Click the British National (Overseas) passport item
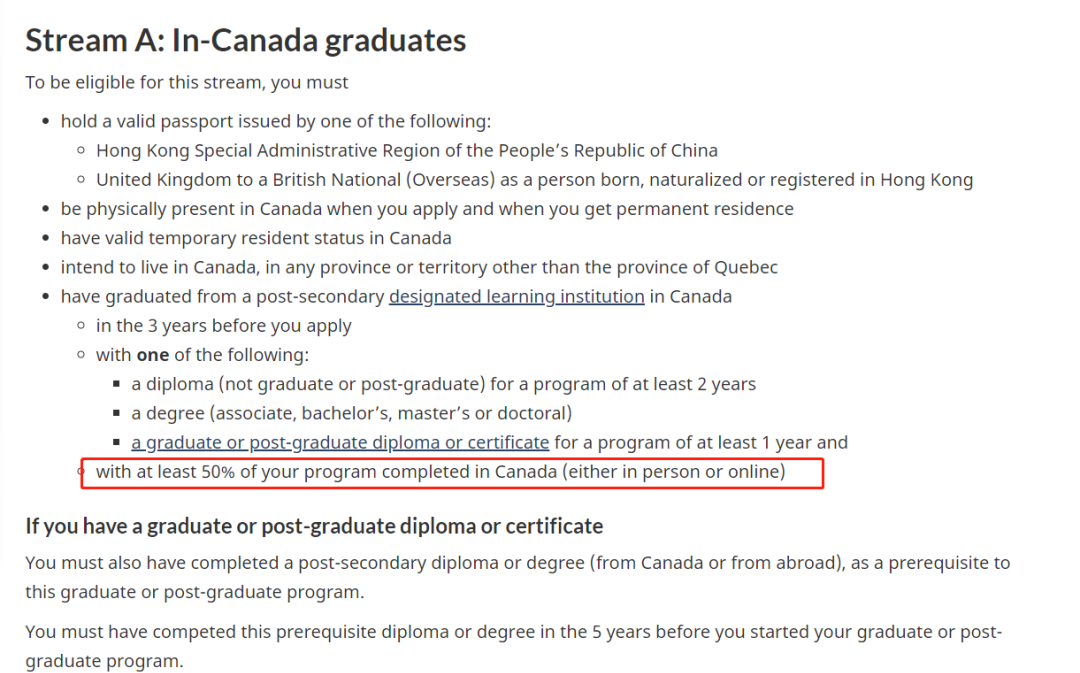Screen dimensions: 1080x673 [534, 180]
